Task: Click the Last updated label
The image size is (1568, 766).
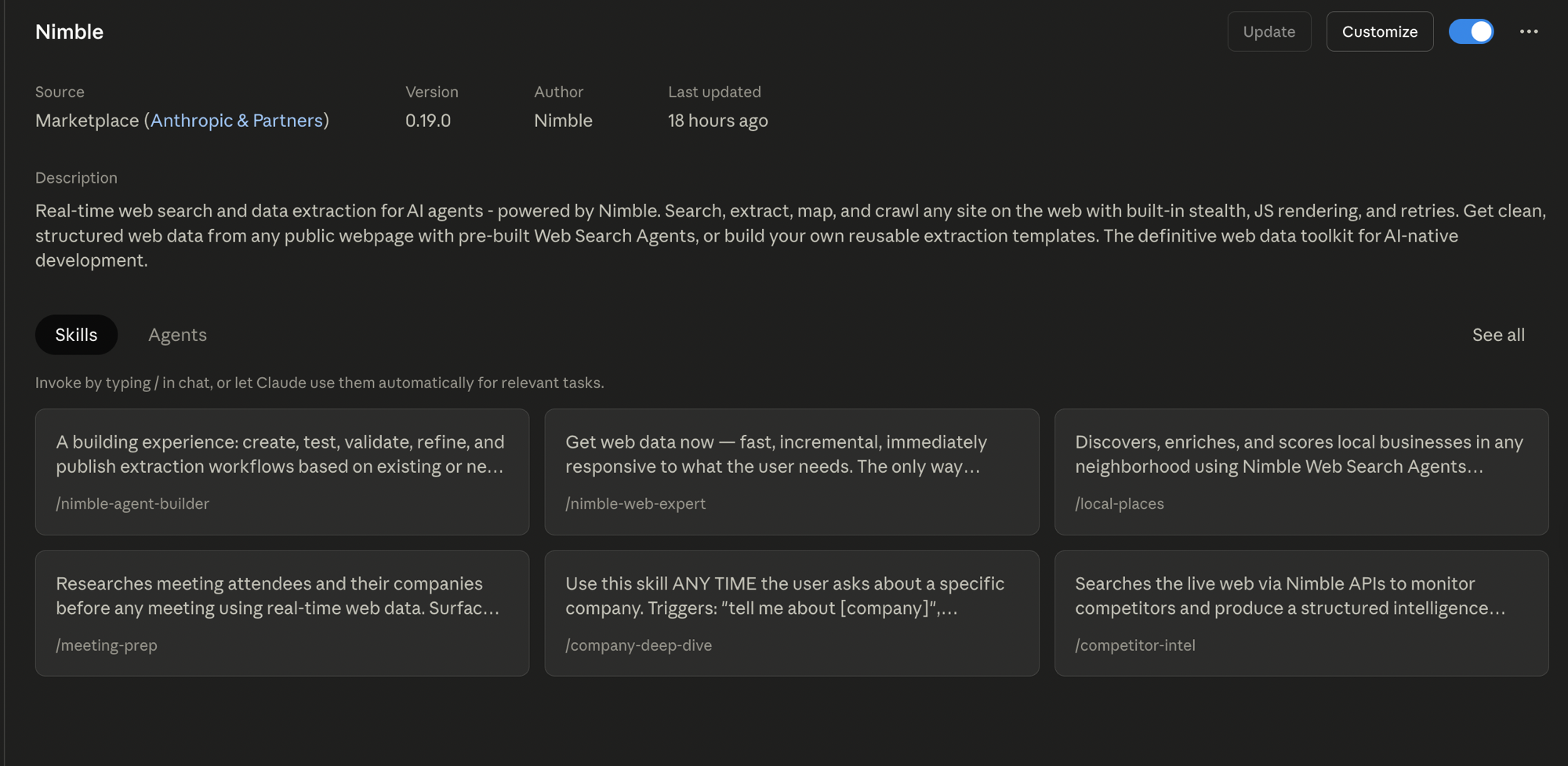Action: point(714,92)
